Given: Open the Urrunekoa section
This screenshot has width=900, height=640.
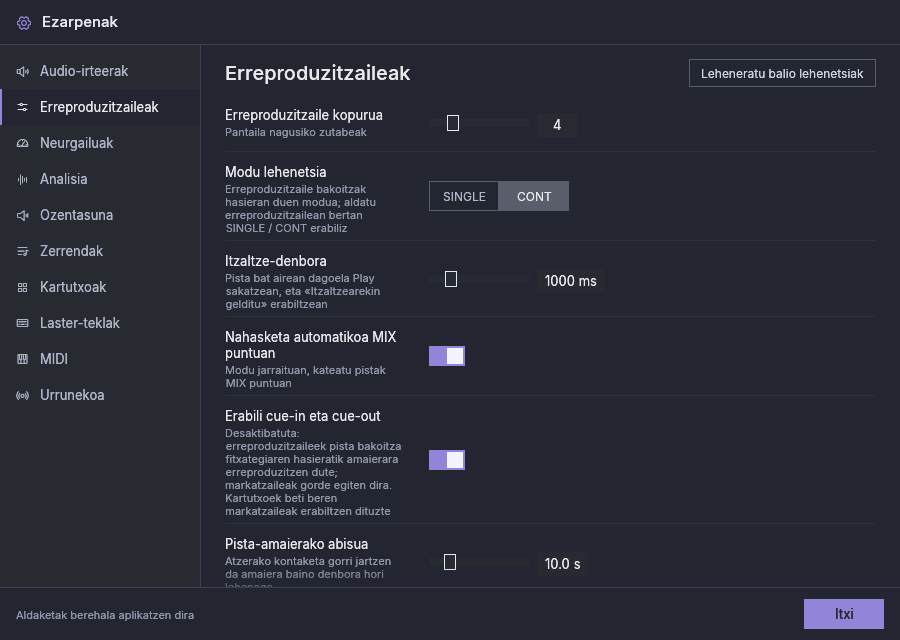Looking at the screenshot, I should [x=100, y=395].
